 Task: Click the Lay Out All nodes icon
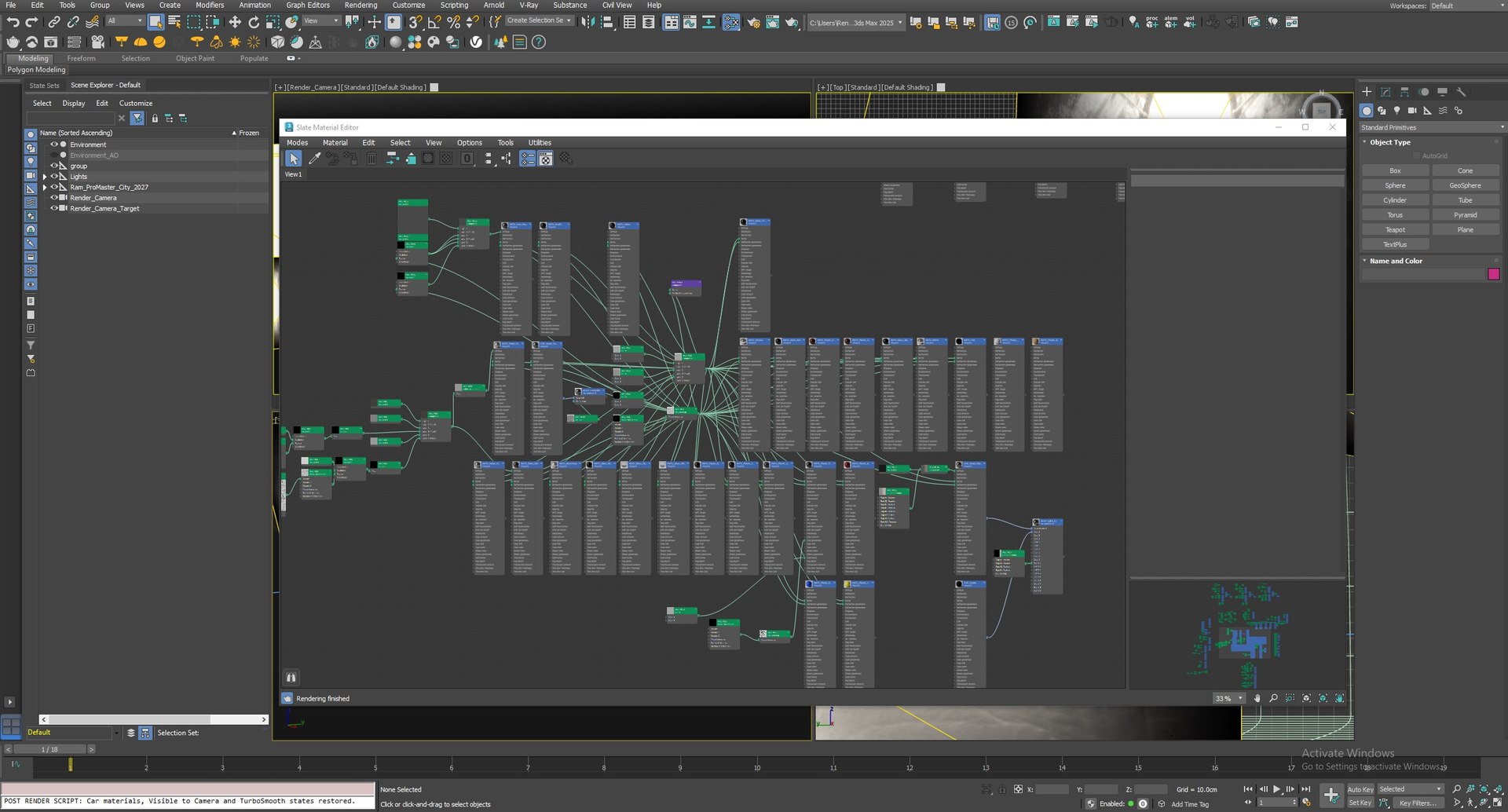[x=489, y=159]
